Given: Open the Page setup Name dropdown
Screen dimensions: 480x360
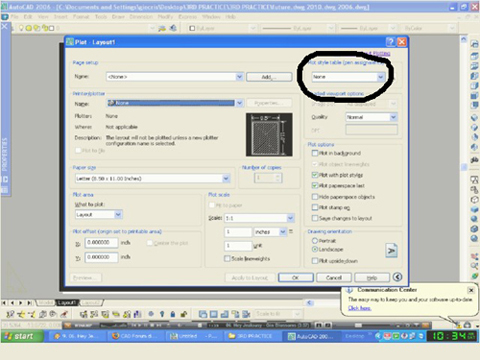Looking at the screenshot, I should (x=239, y=77).
